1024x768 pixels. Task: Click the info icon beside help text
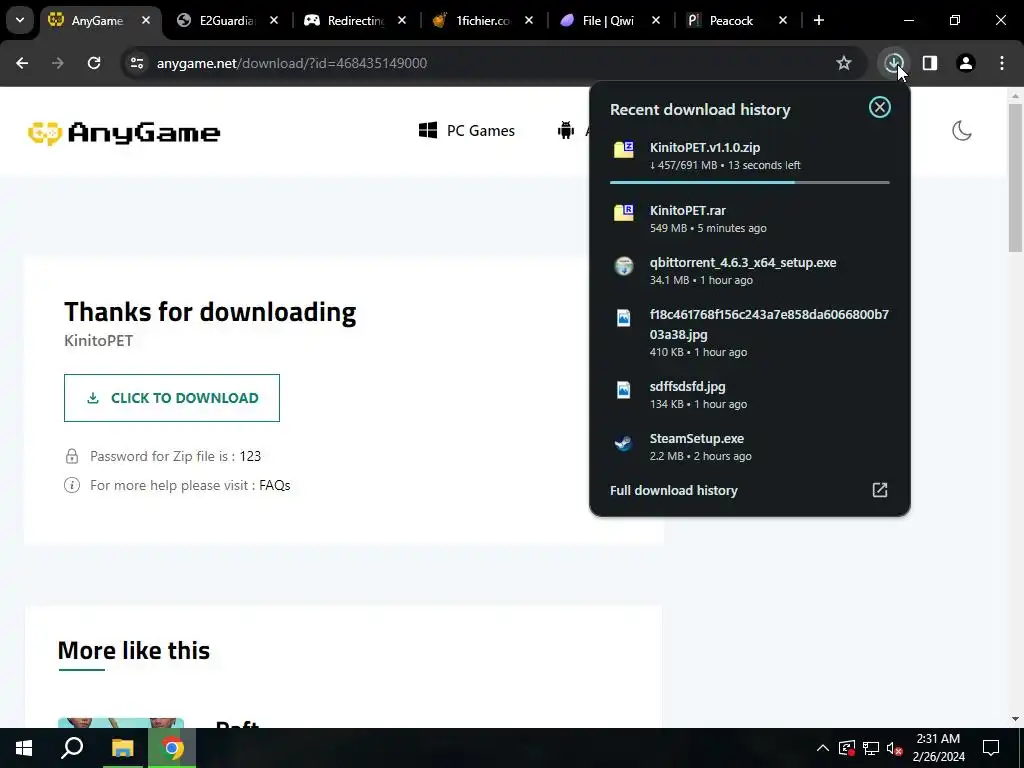click(x=72, y=485)
